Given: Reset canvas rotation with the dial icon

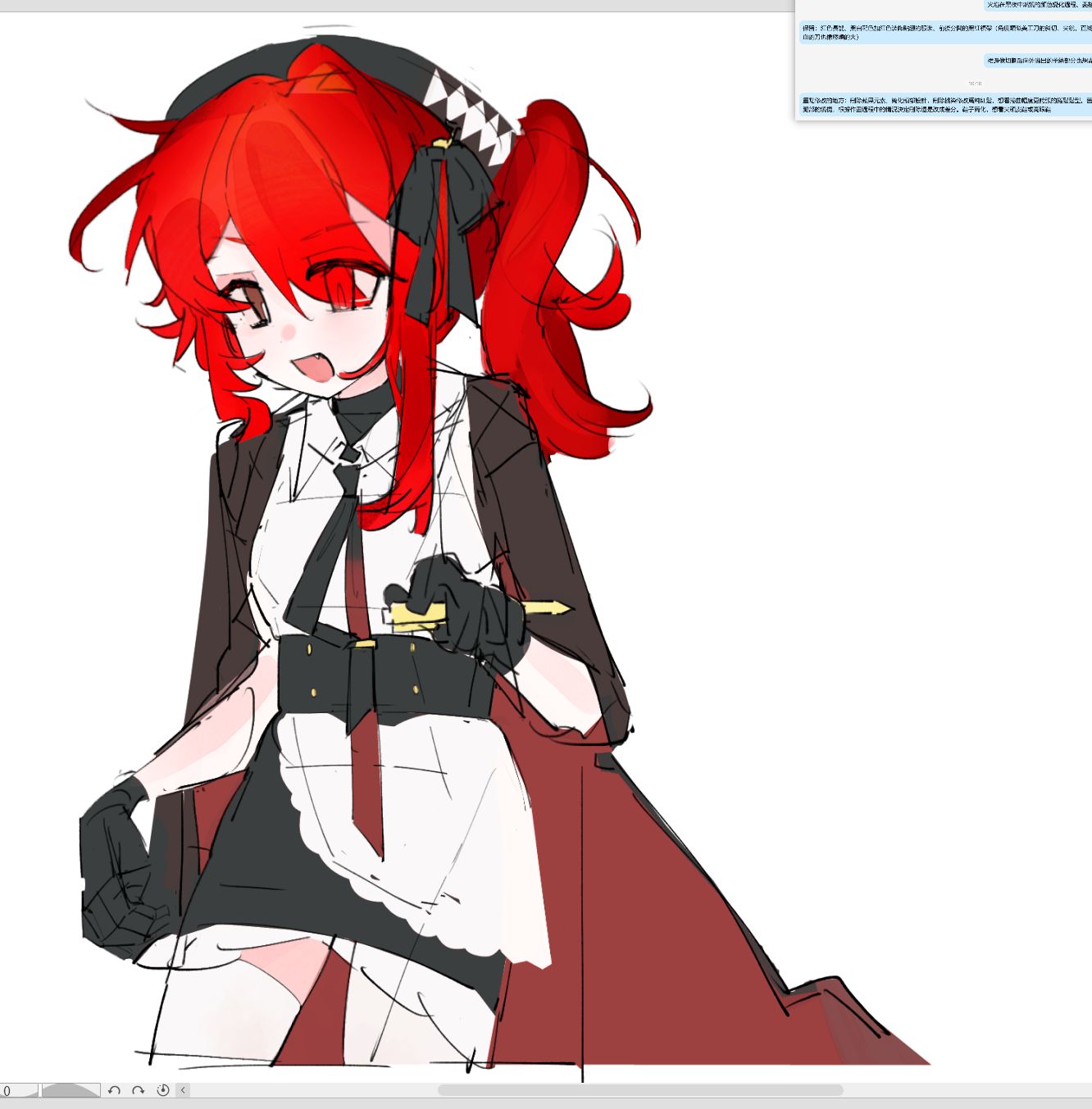Looking at the screenshot, I should tap(162, 1090).
